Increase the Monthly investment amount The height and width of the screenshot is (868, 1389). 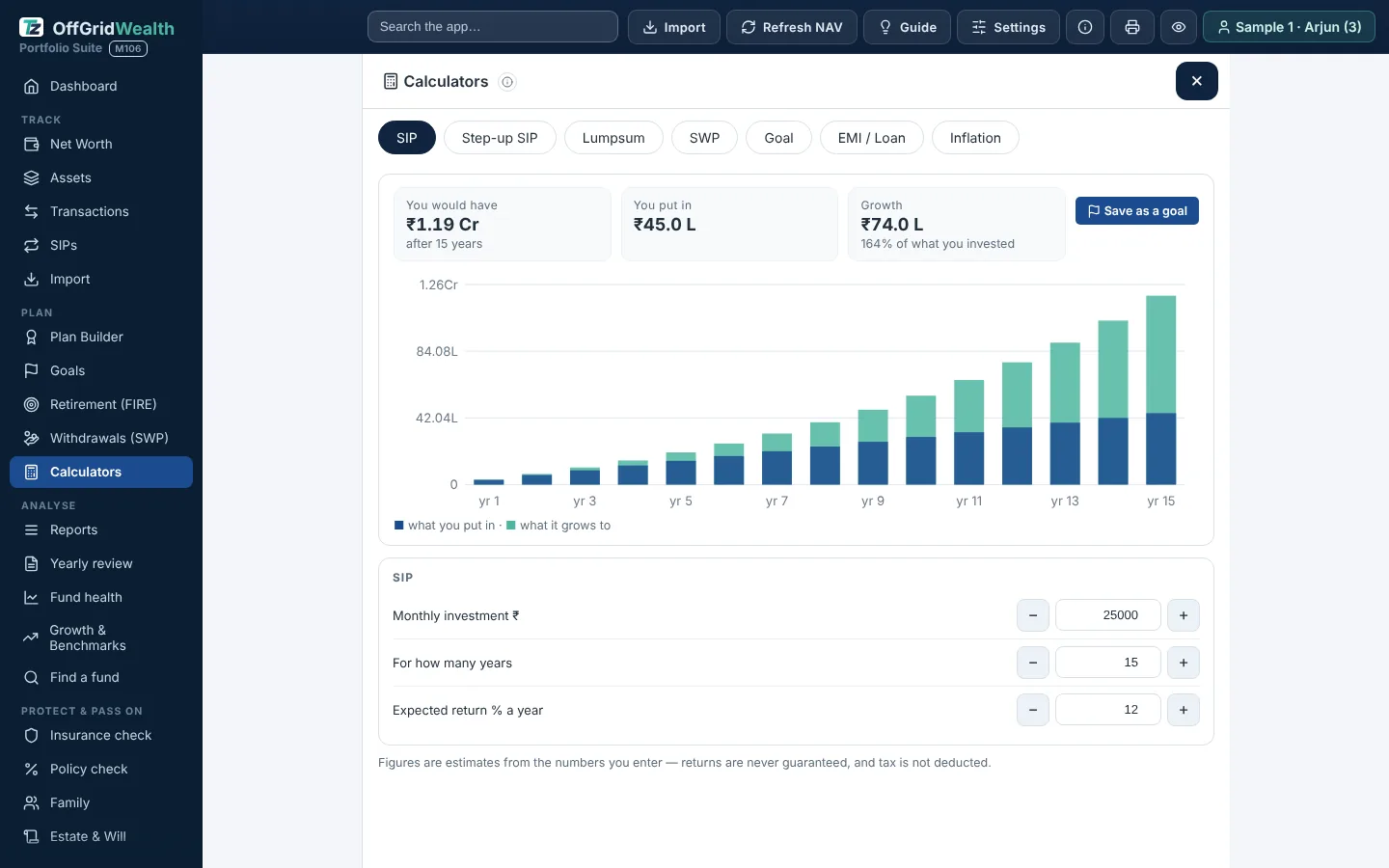[1184, 615]
